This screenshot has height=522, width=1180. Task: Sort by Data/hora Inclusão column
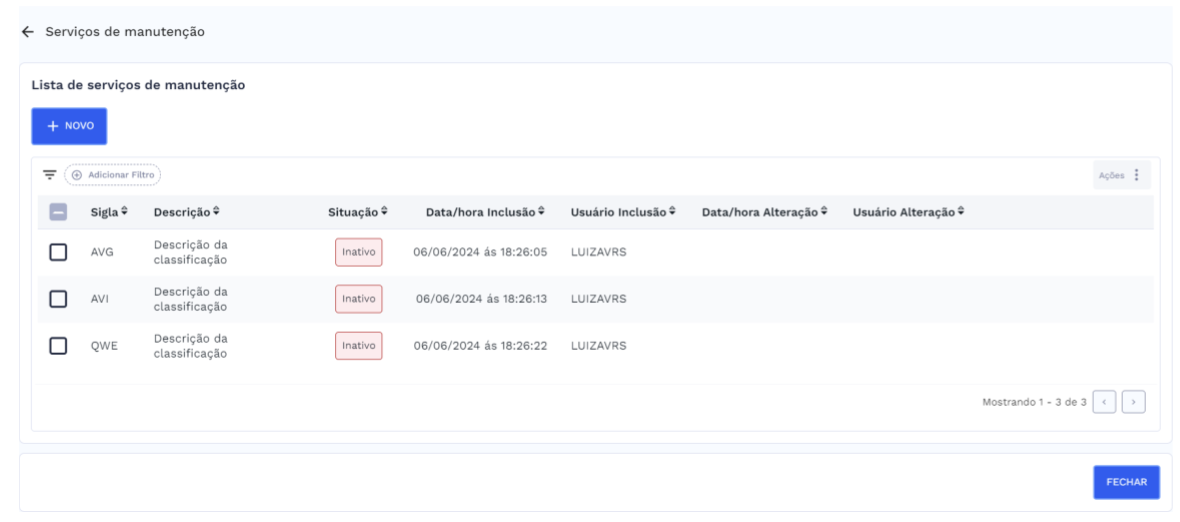click(x=541, y=212)
